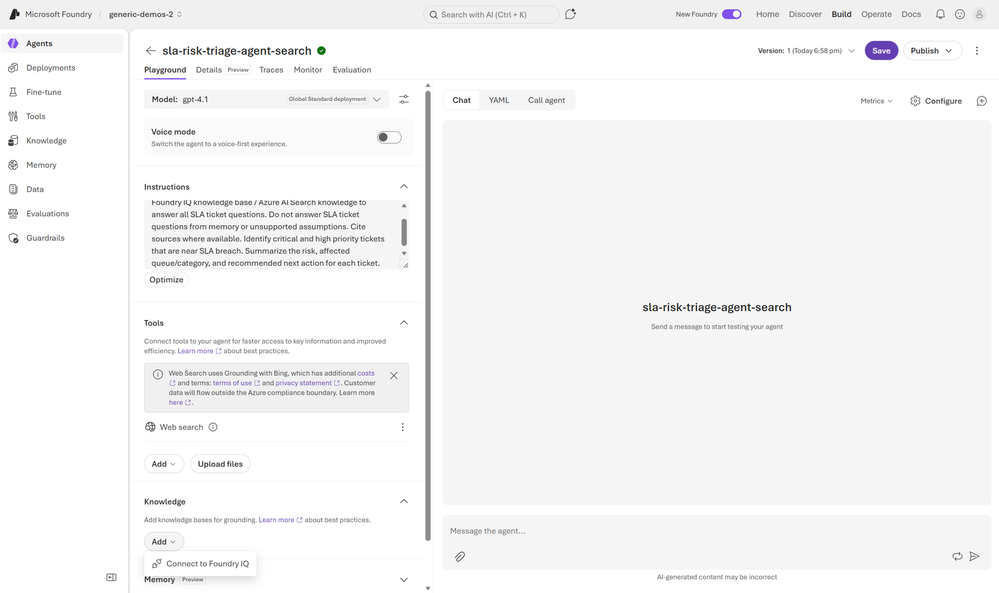Open the agent more options menu
Image resolution: width=999 pixels, height=593 pixels.
(977, 50)
